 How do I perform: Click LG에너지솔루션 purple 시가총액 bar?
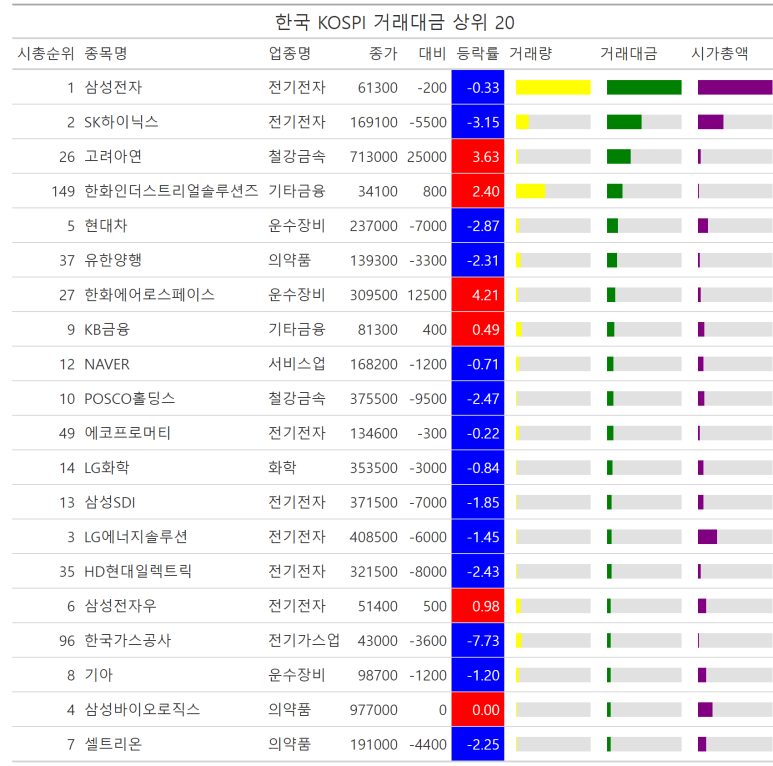707,537
